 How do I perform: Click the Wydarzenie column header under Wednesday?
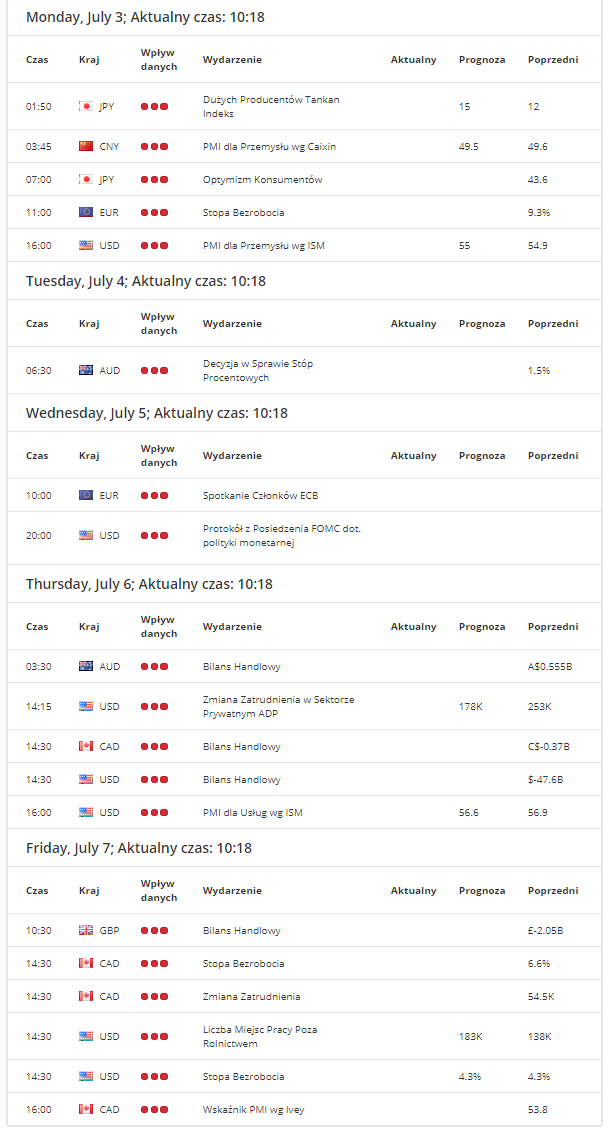(232, 456)
